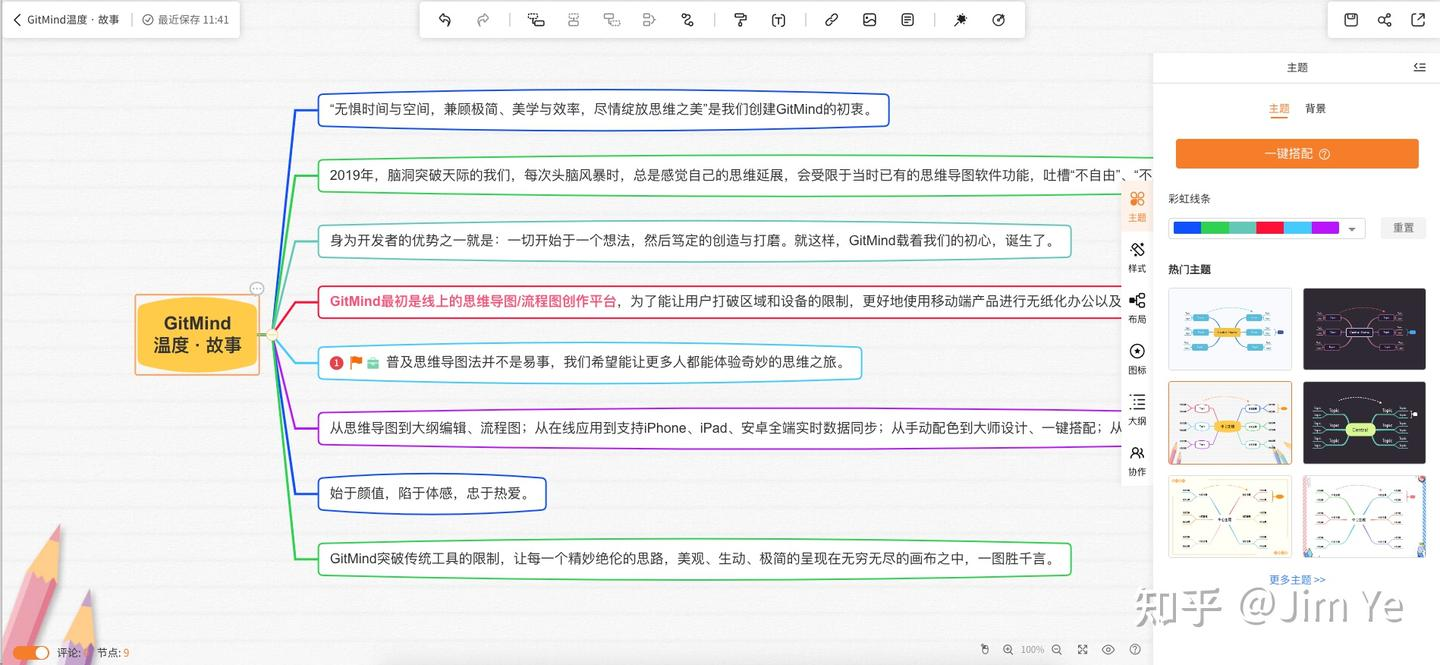This screenshot has width=1440, height=665.
Task: Insert a child node from toolbar
Action: [x=536, y=20]
